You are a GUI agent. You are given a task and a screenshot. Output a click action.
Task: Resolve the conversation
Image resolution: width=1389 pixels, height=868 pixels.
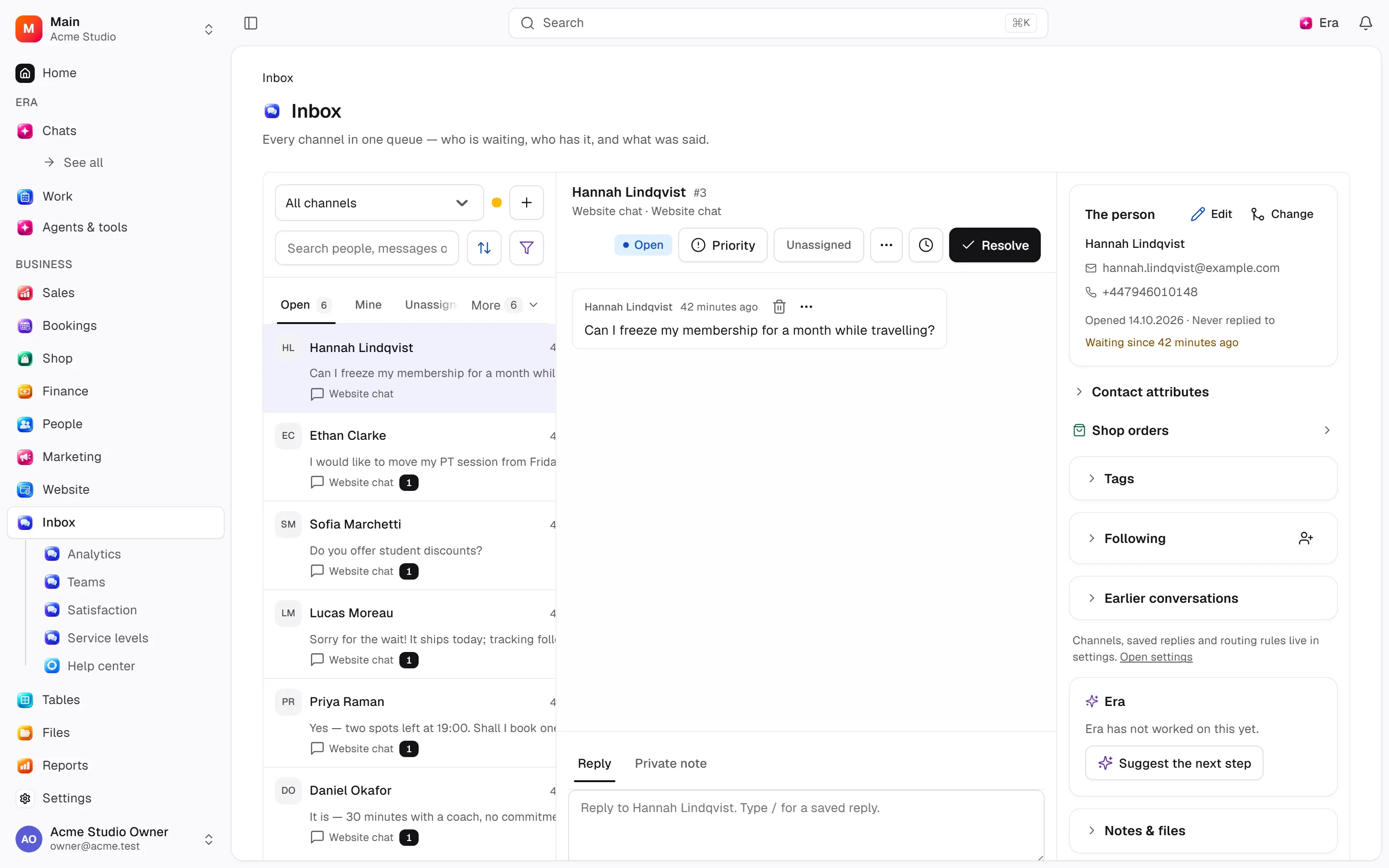(x=994, y=245)
